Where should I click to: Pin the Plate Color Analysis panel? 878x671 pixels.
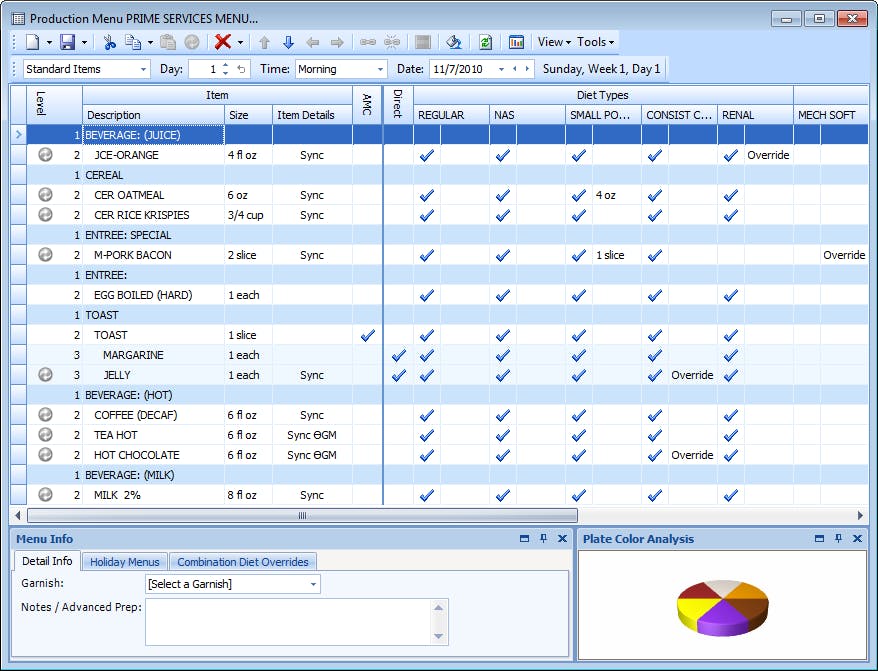[x=838, y=538]
